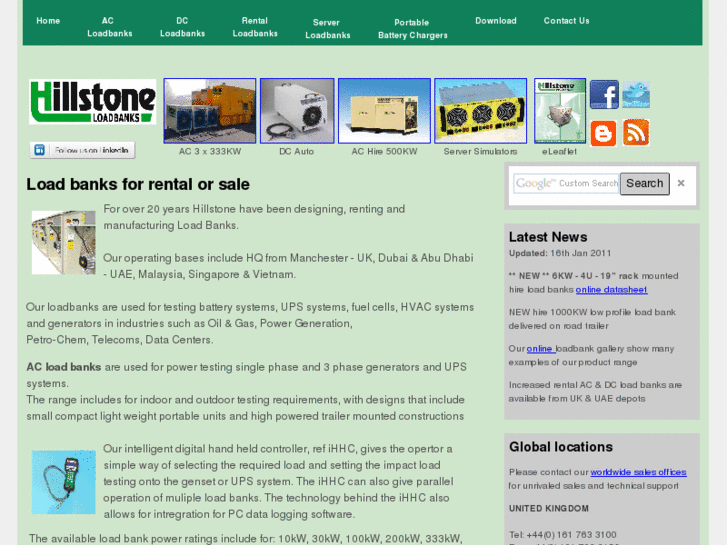This screenshot has width=727, height=545.
Task: Open the Twitter bird icon
Action: [x=636, y=95]
